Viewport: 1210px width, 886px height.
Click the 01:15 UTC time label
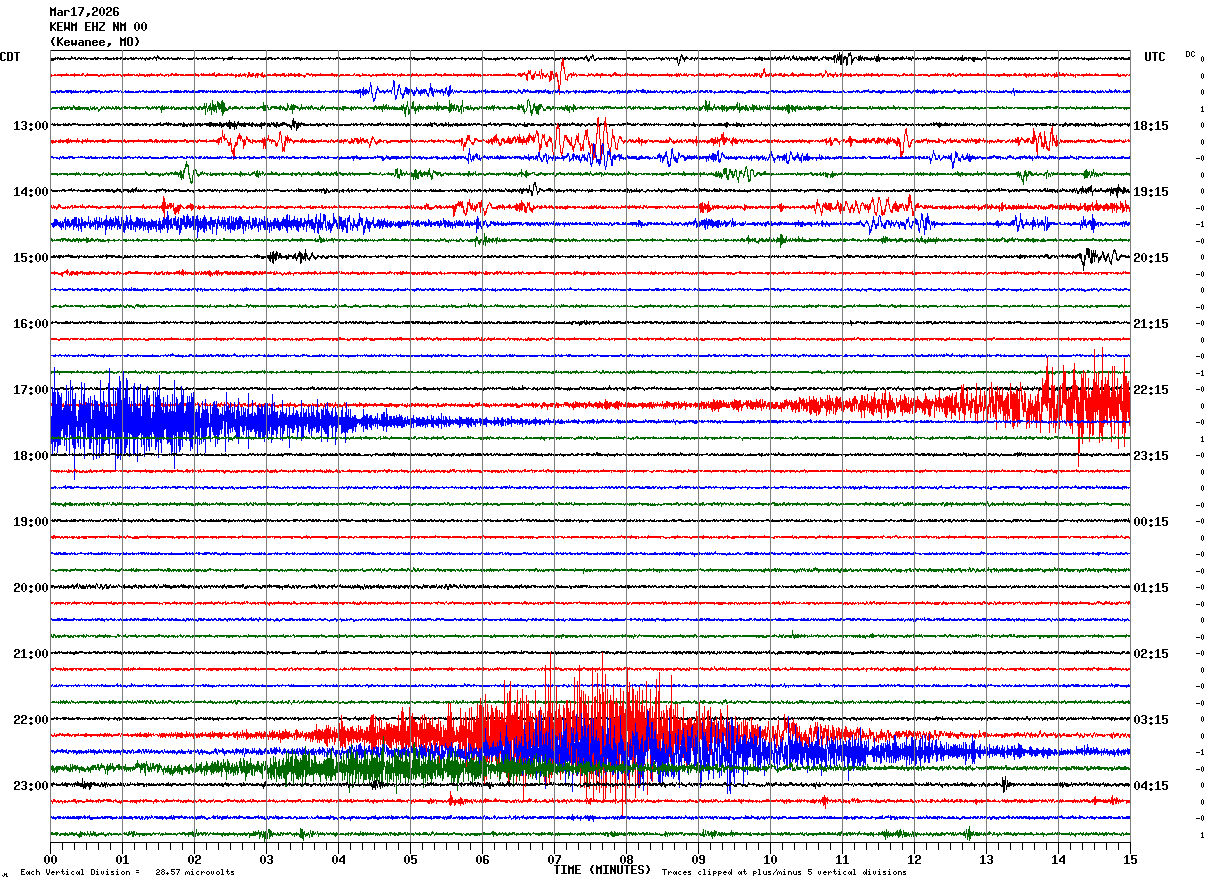(1151, 587)
